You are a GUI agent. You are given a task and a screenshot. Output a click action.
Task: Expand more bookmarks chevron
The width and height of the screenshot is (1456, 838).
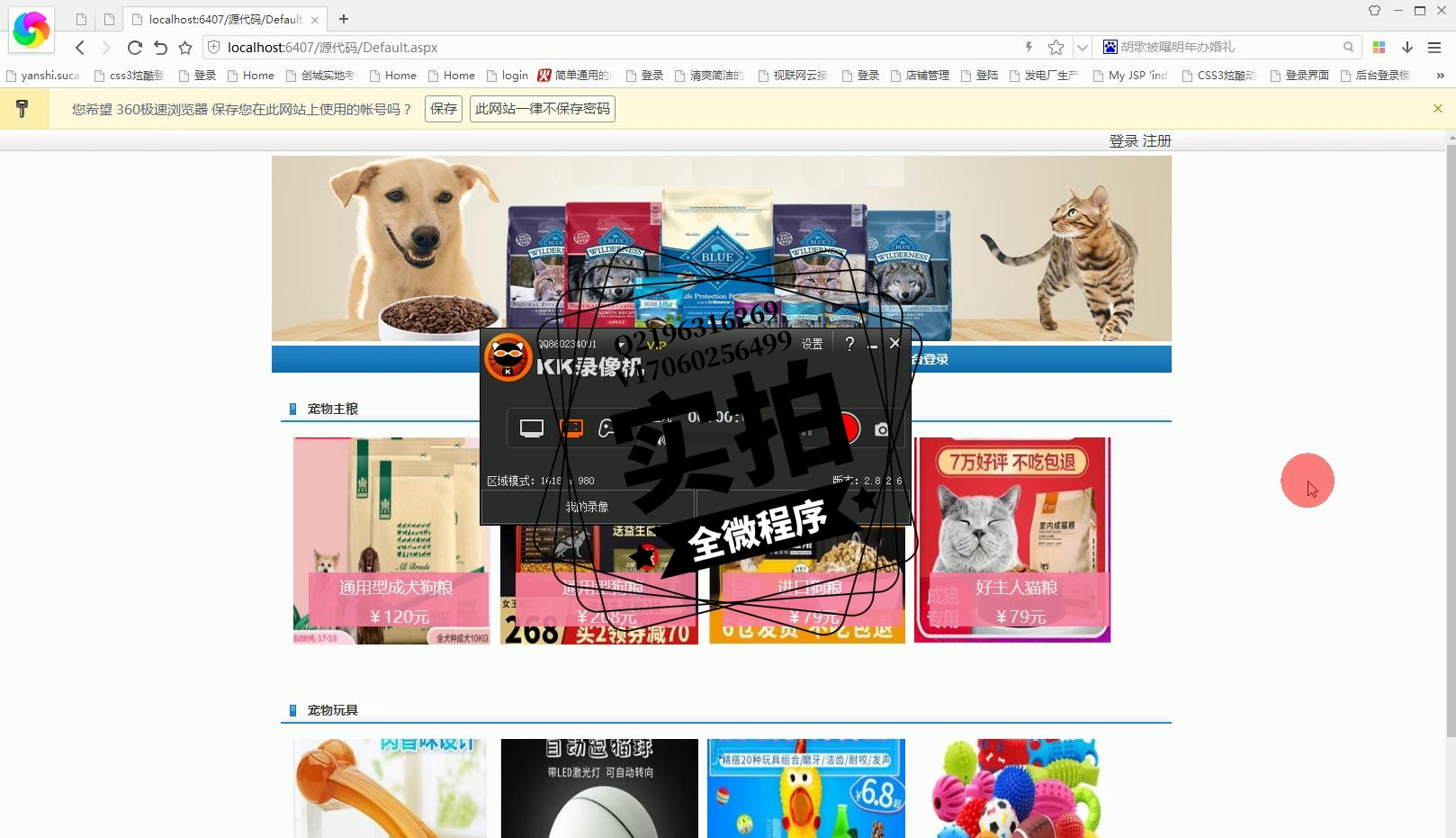coord(1440,76)
